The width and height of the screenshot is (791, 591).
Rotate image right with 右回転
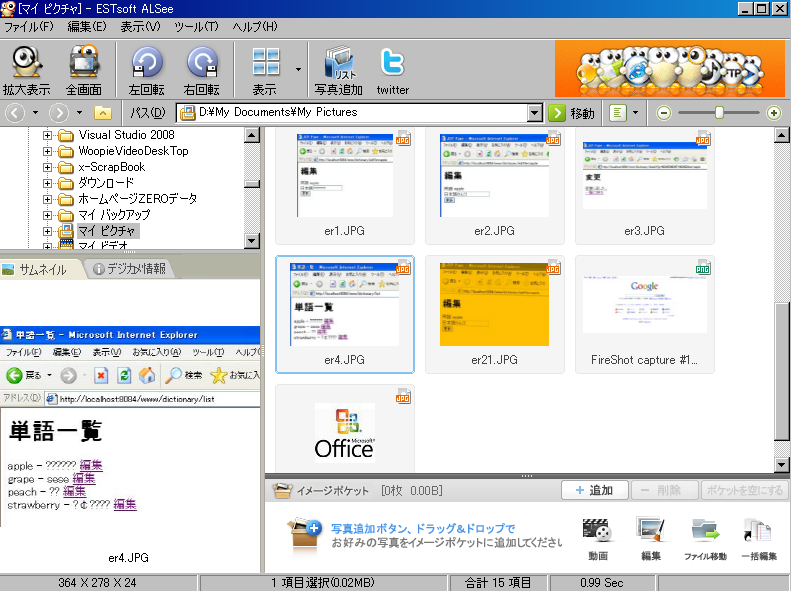pyautogui.click(x=202, y=70)
